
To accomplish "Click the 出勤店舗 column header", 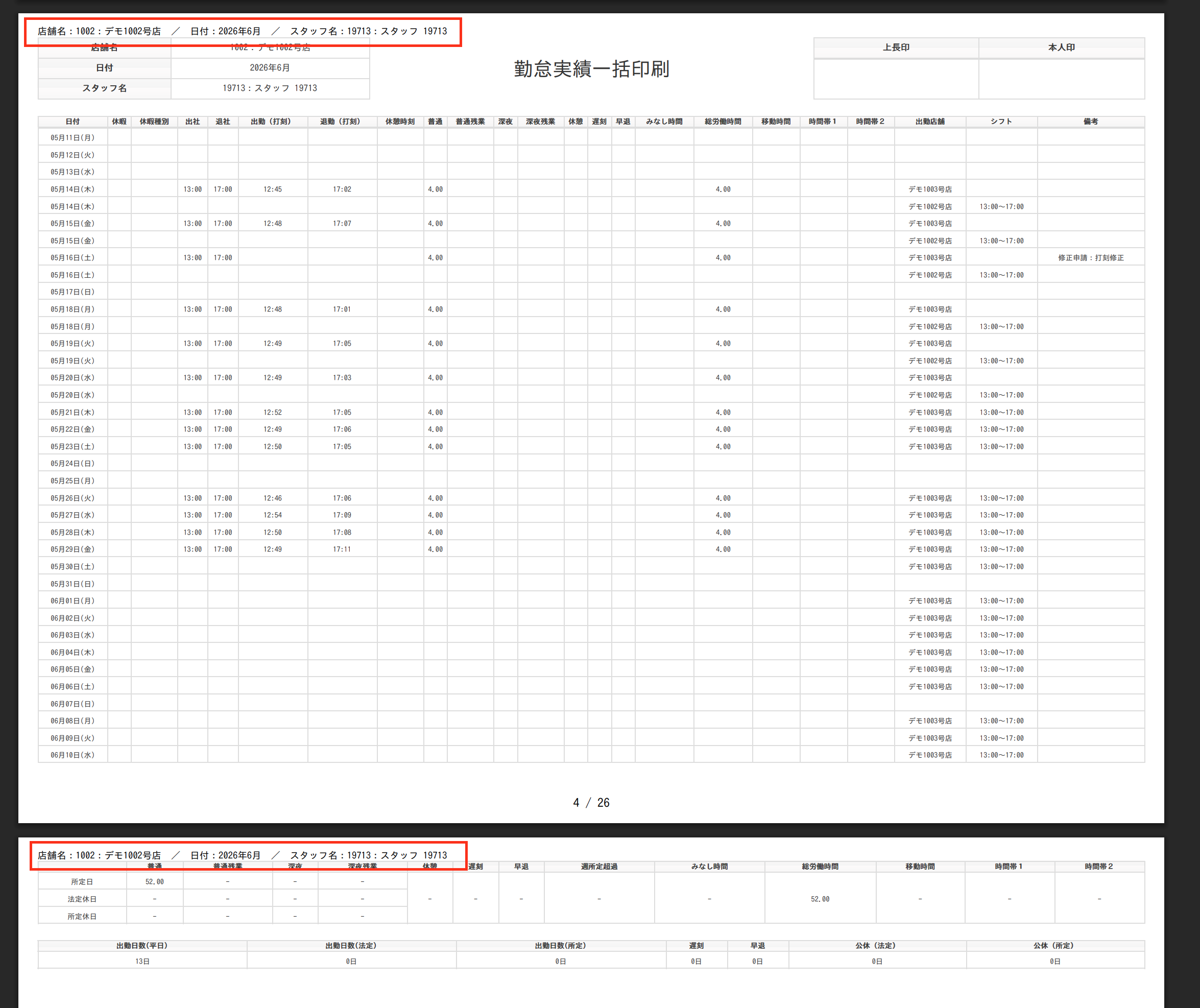I will 930,122.
